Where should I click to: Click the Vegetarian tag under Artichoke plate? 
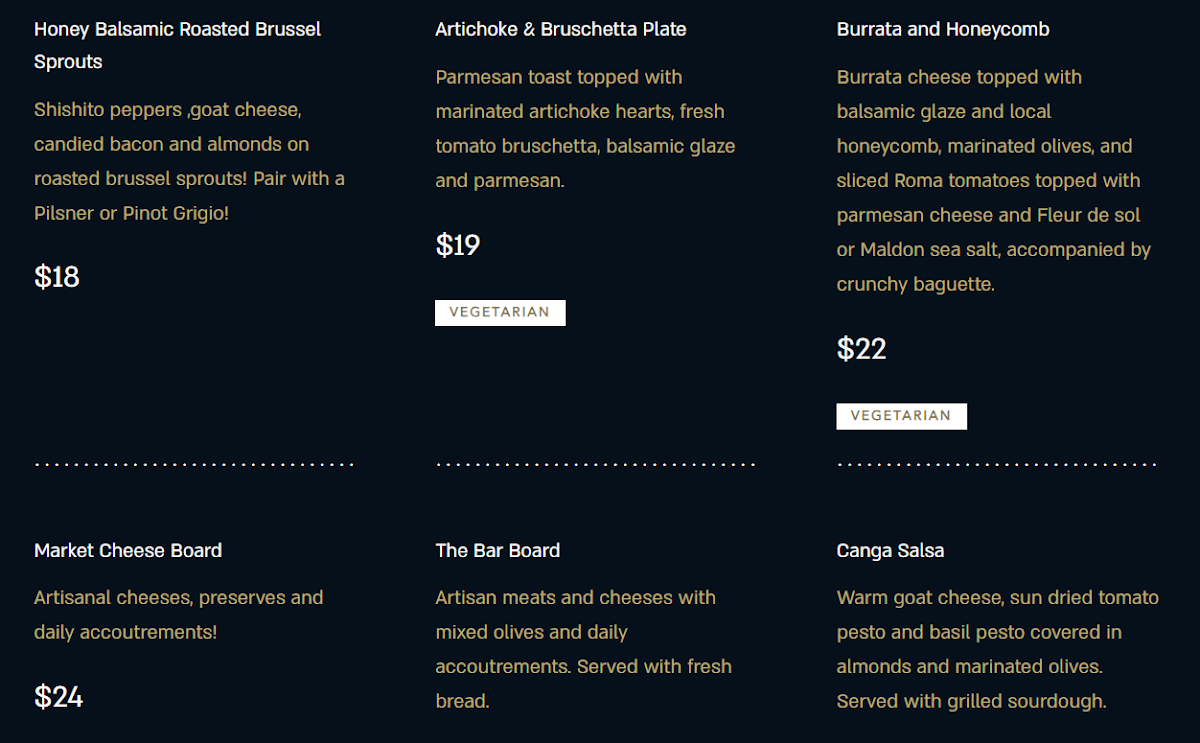pos(500,313)
